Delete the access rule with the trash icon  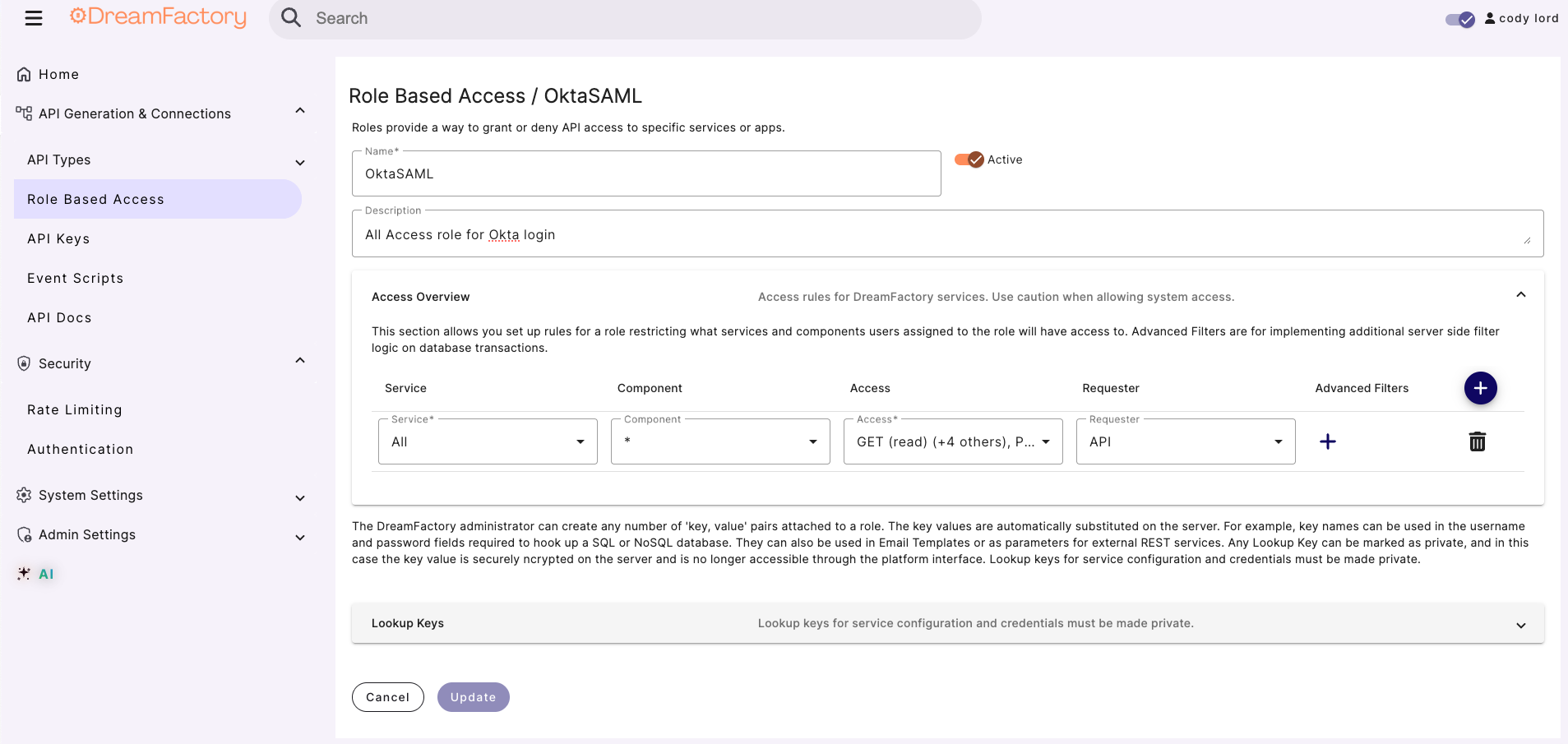pos(1477,441)
